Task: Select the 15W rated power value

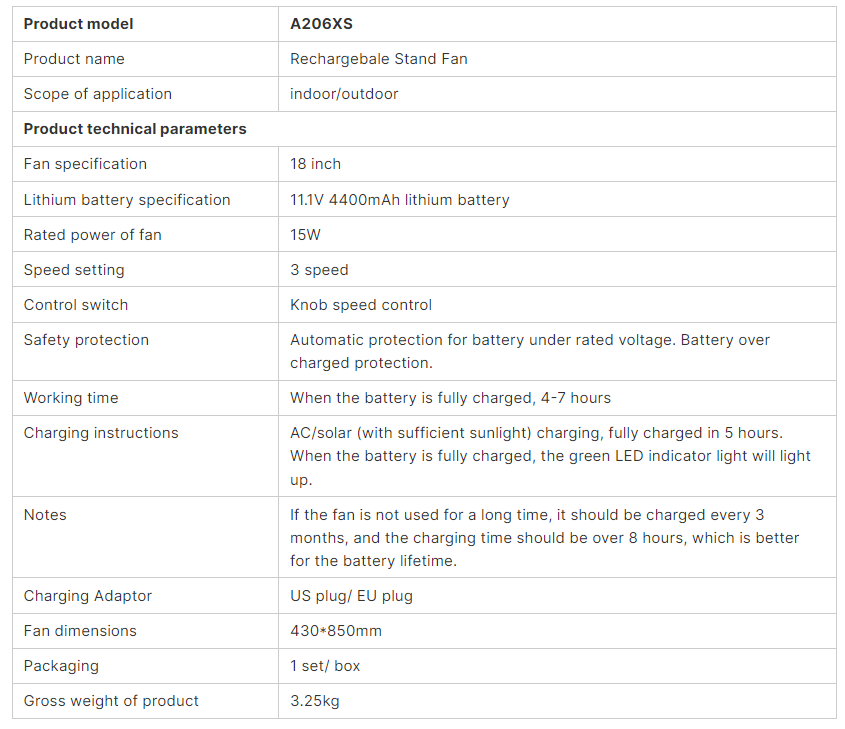Action: point(305,235)
